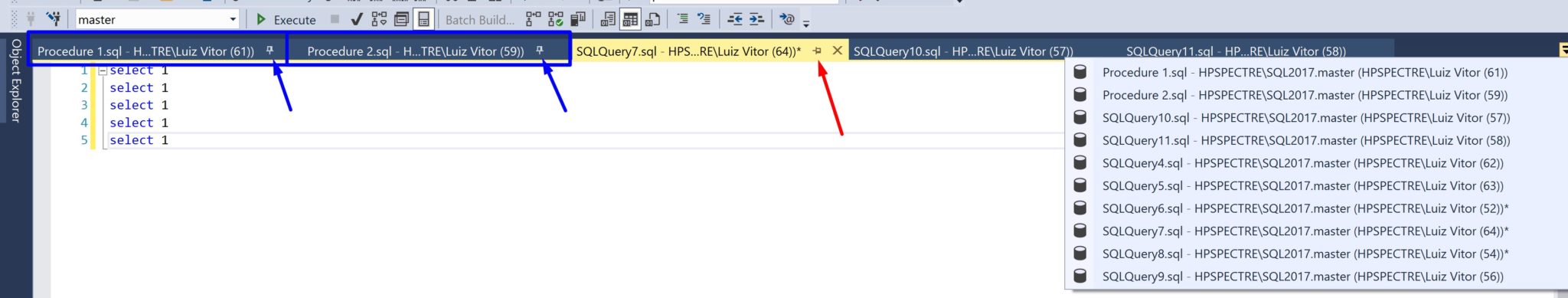This screenshot has height=298, width=1568.
Task: Toggle IntelliSense Enabled button
Action: 423,19
